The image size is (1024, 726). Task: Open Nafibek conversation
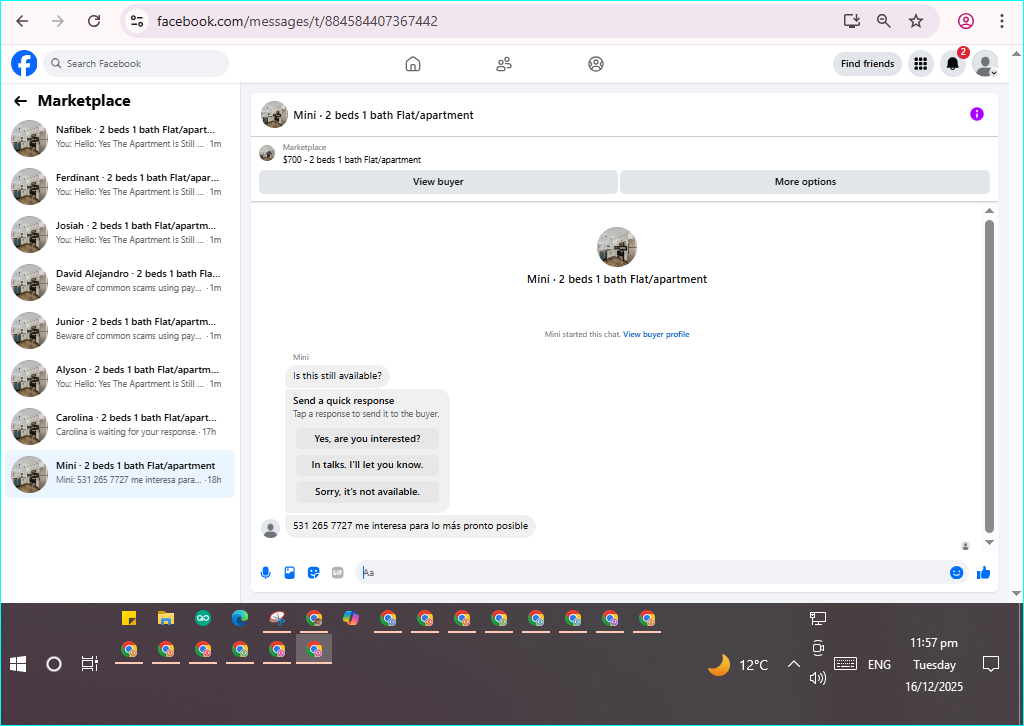pyautogui.click(x=120, y=137)
